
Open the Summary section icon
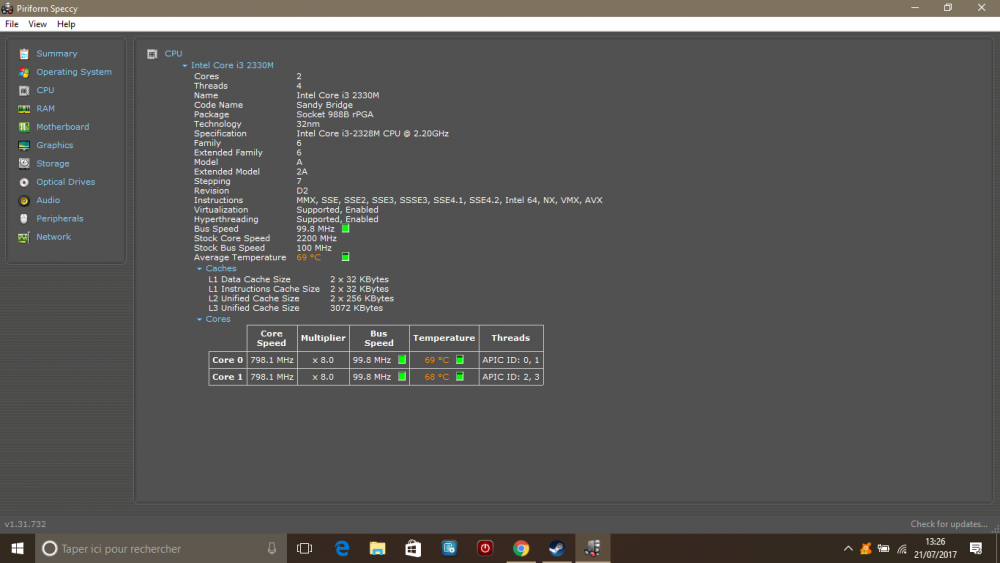click(24, 54)
